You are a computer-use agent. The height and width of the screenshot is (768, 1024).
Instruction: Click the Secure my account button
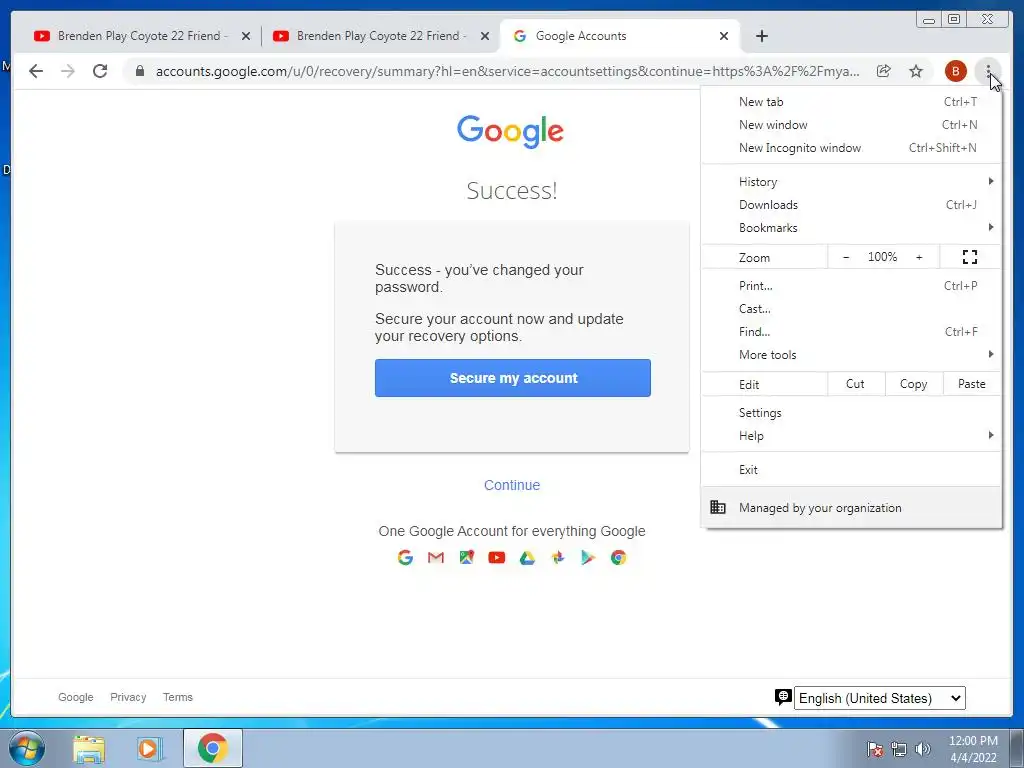[x=513, y=377]
